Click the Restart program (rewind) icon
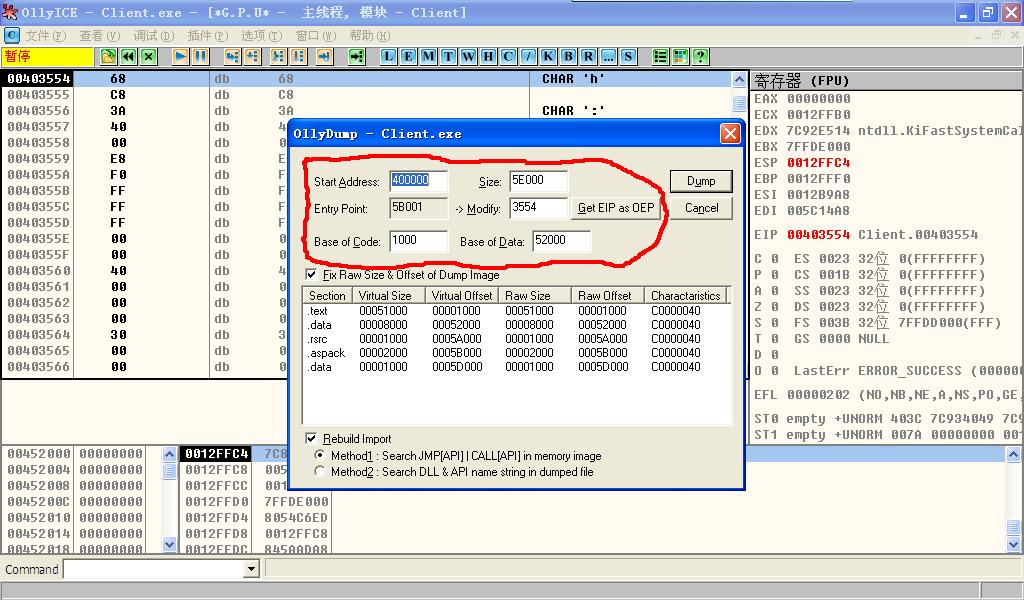 tap(129, 56)
